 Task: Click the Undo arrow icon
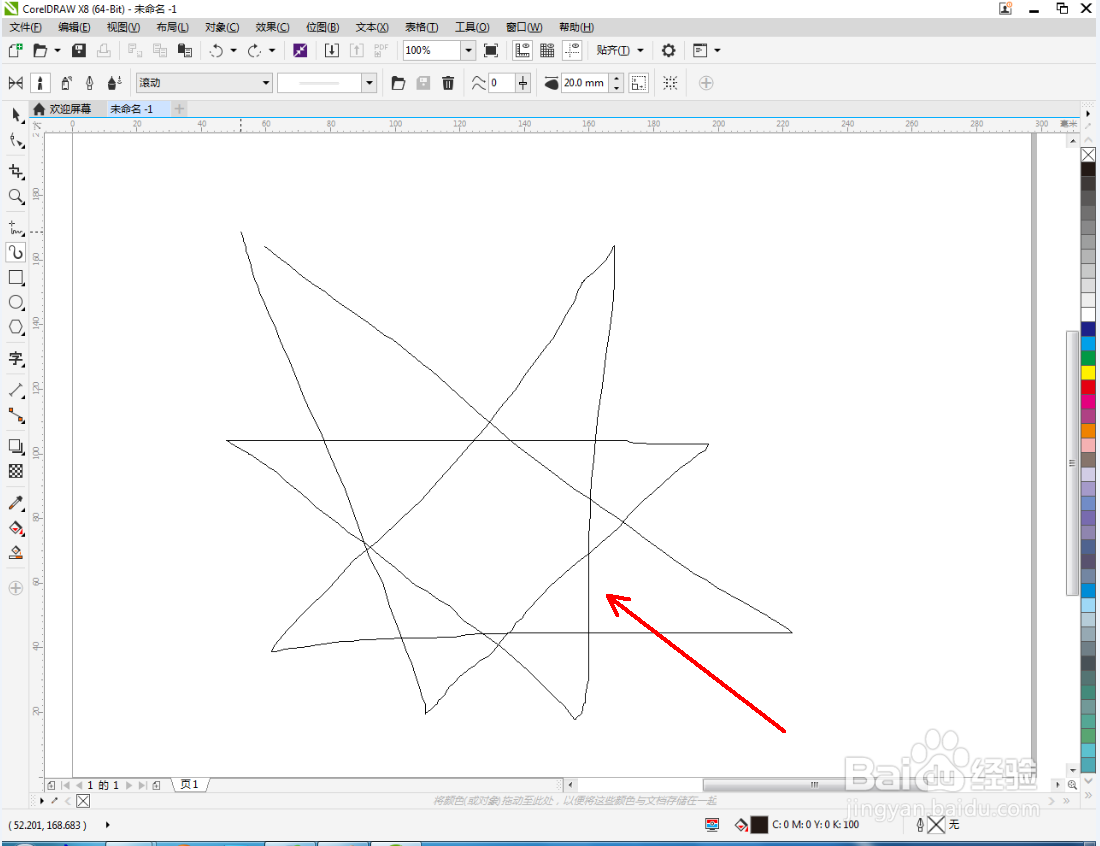click(217, 51)
